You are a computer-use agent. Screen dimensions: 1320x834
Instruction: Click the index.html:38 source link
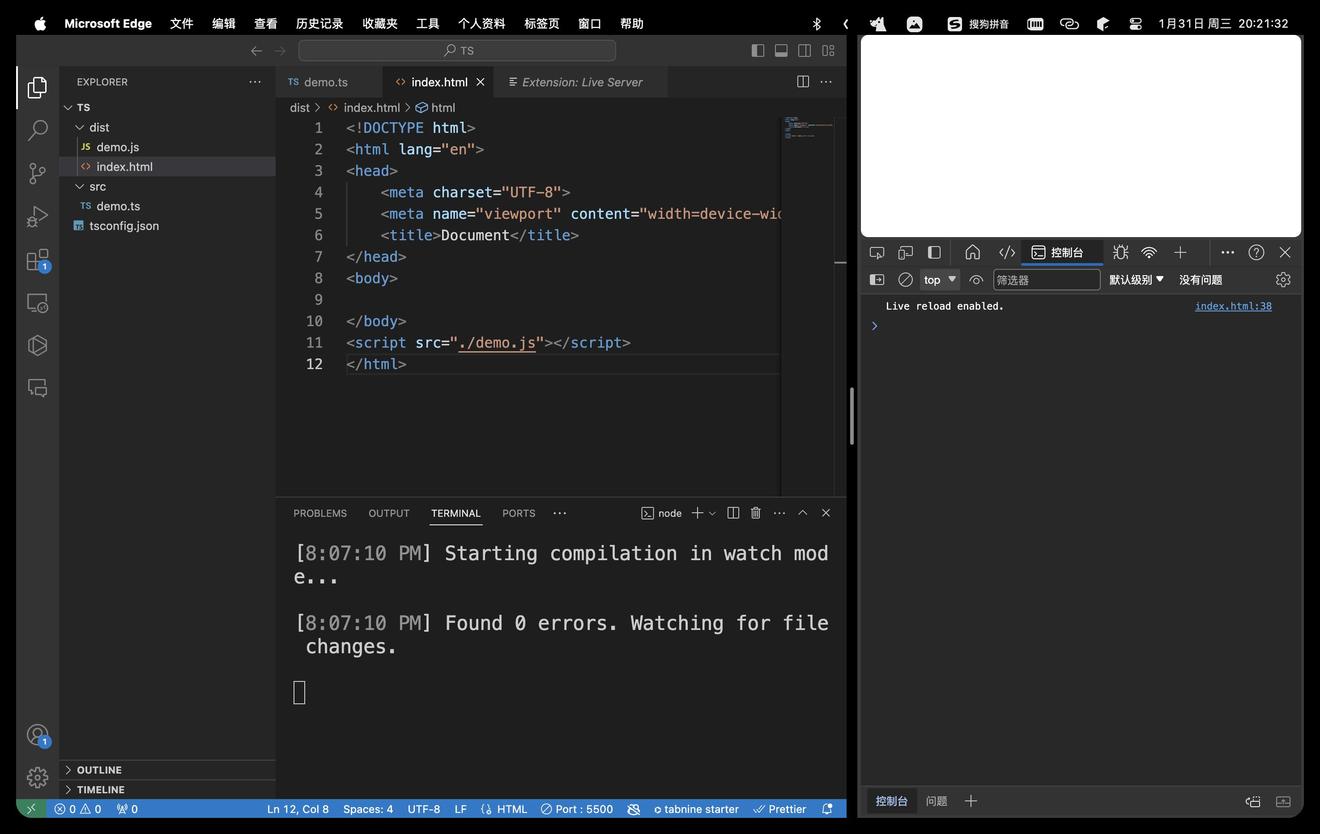(1233, 306)
